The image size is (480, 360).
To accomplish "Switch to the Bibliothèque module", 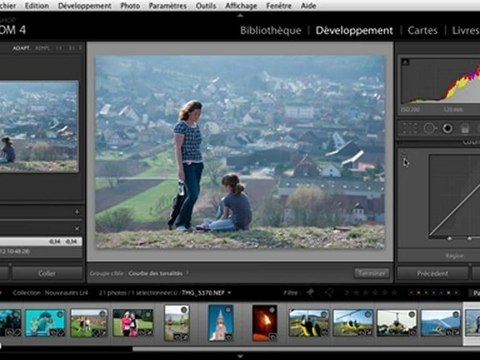I will point(271,30).
